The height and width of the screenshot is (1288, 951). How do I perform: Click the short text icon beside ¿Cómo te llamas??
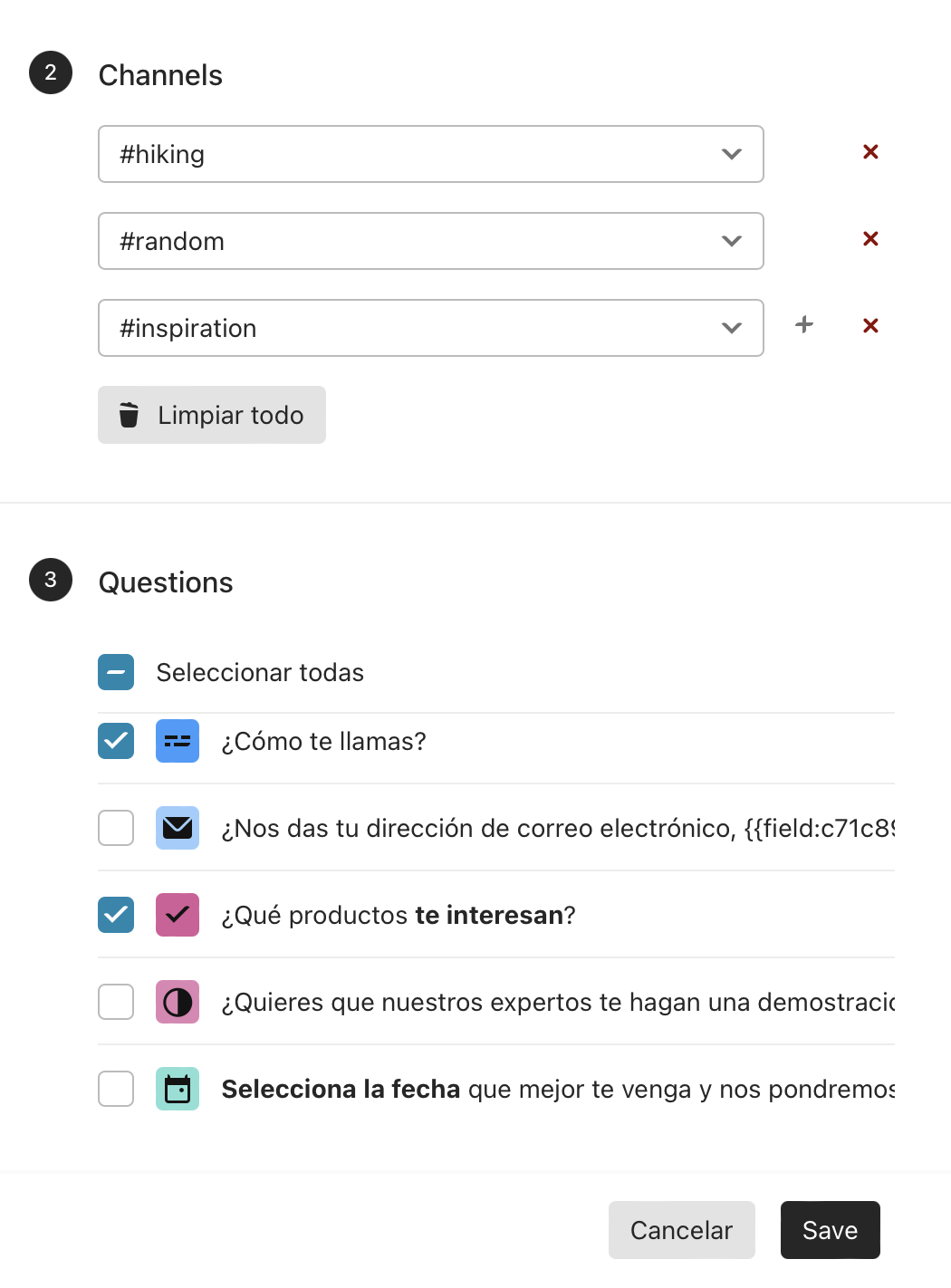coord(178,741)
